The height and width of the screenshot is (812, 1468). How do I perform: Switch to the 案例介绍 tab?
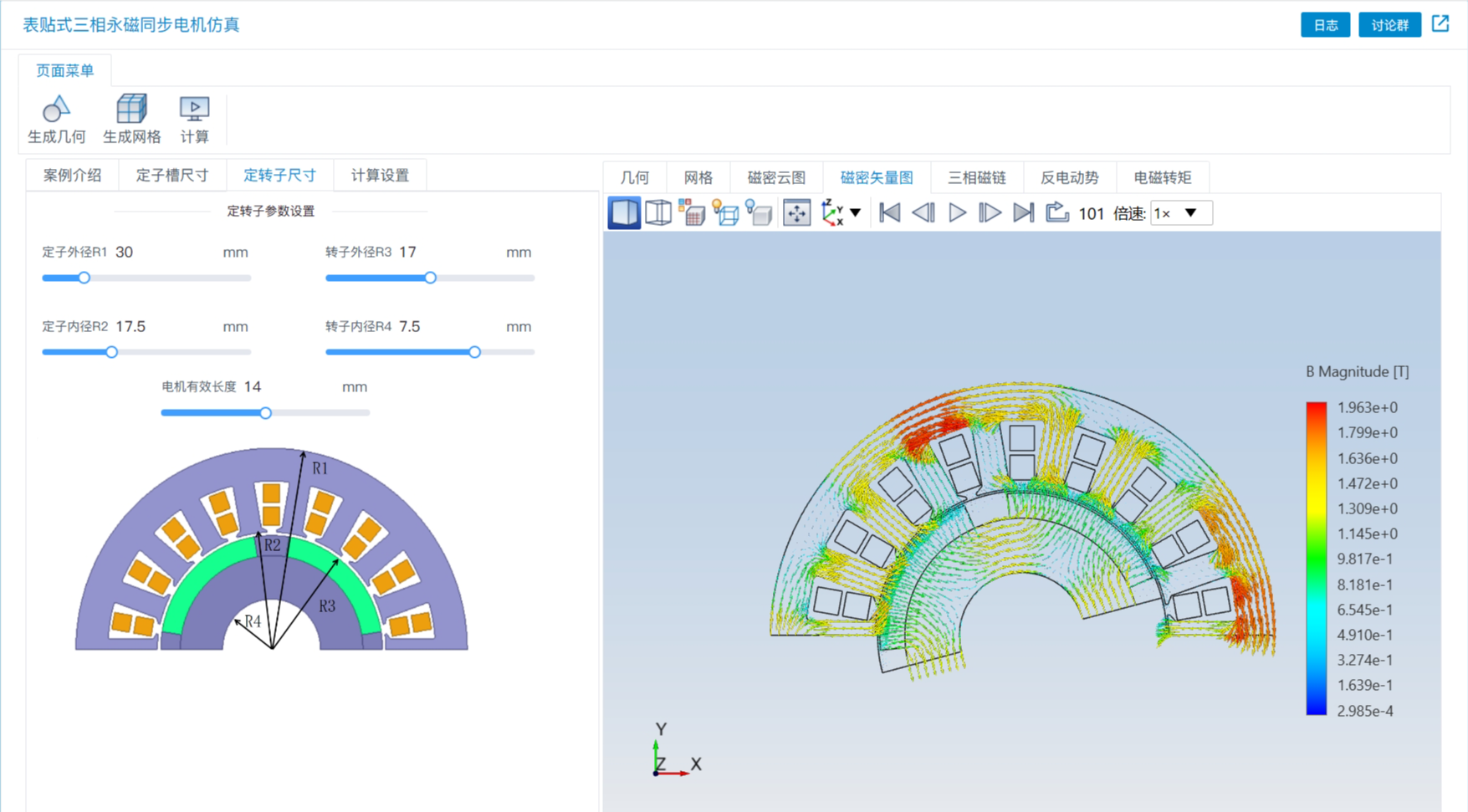click(x=73, y=175)
